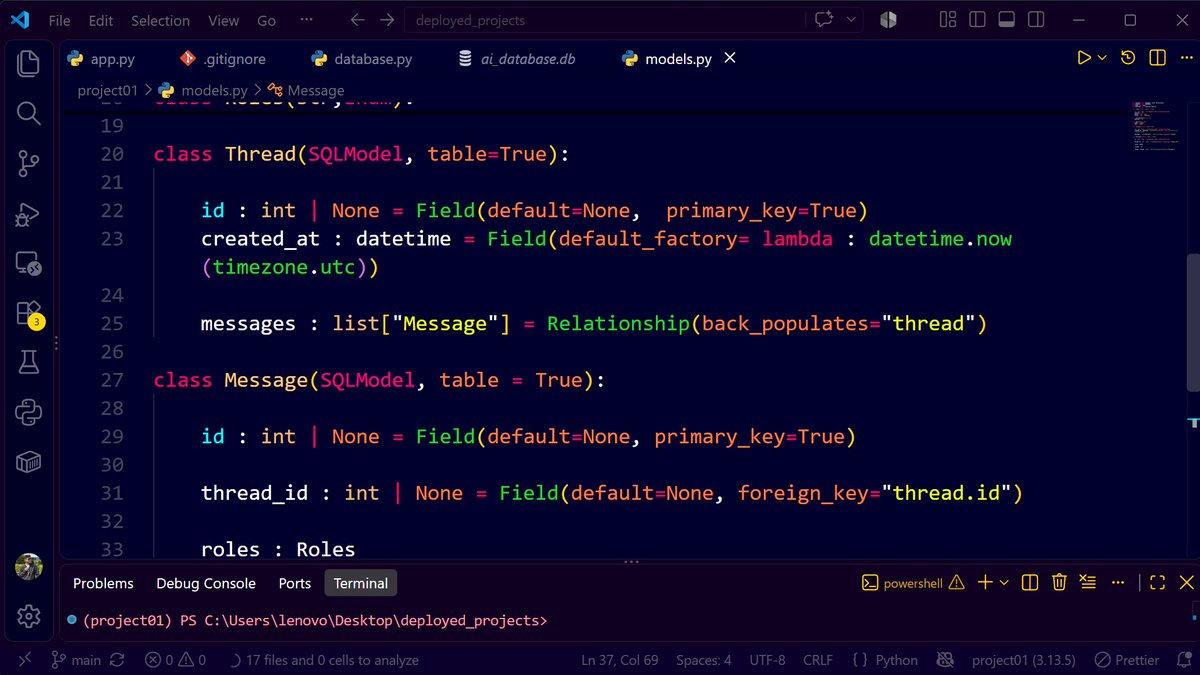Open the Accounts avatar menu
Image resolution: width=1200 pixels, height=675 pixels.
pyautogui.click(x=29, y=567)
